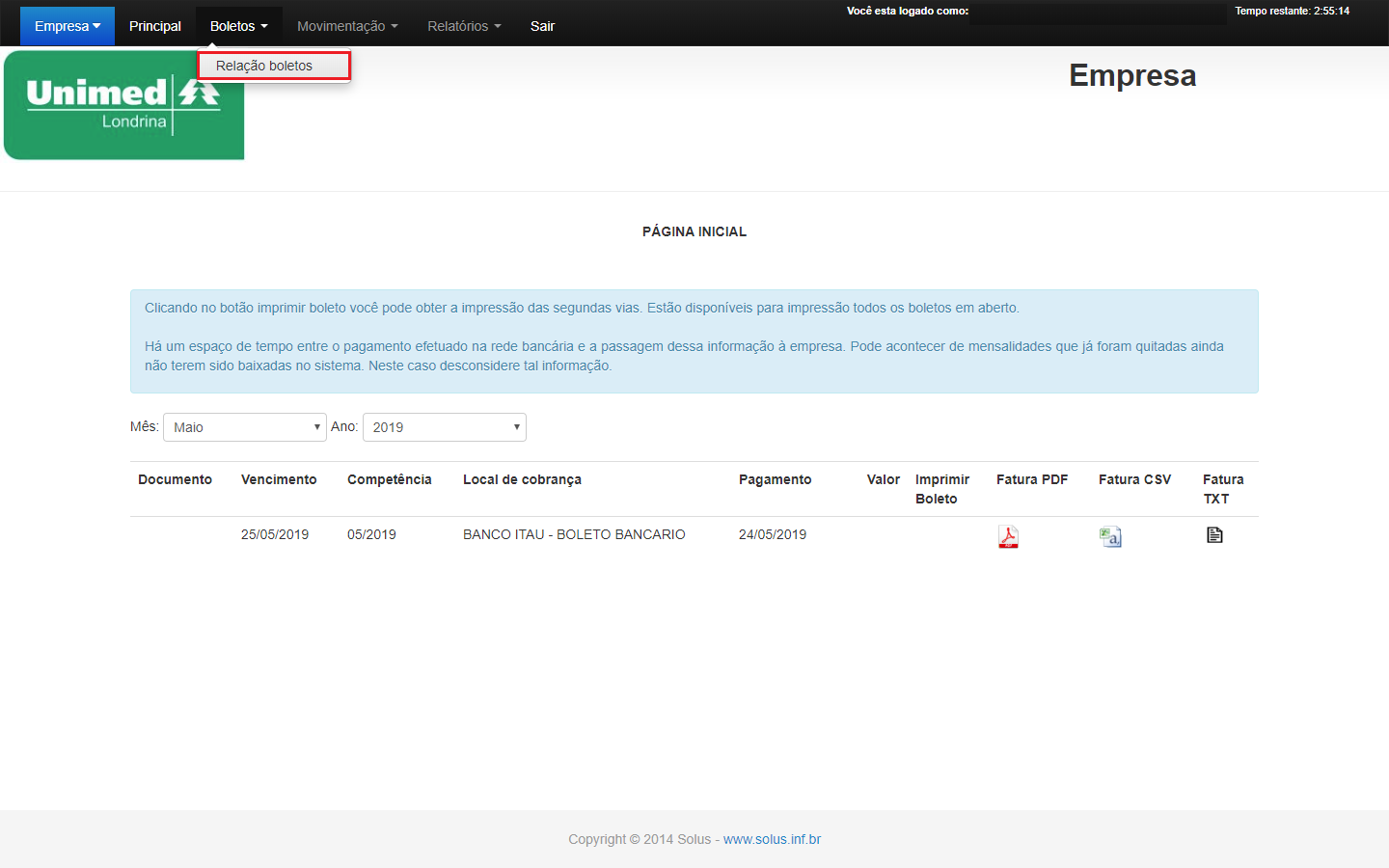The image size is (1389, 868).
Task: Click the Competência column header
Action: pos(390,479)
